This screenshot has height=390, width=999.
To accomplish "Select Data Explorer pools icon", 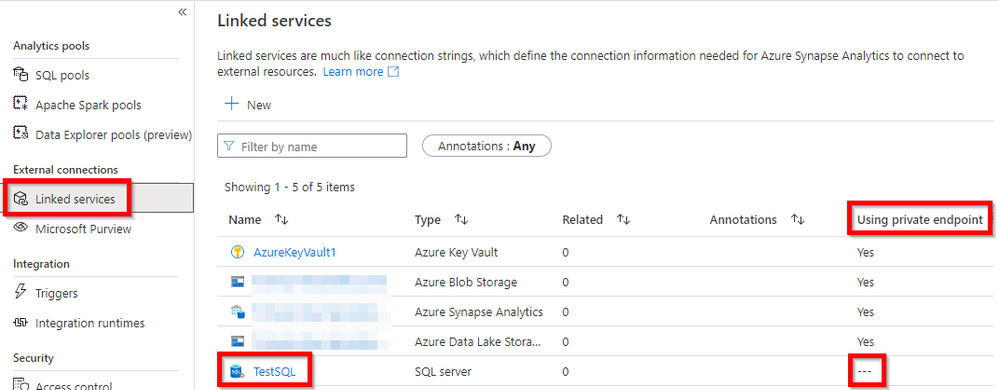I will click(x=21, y=134).
